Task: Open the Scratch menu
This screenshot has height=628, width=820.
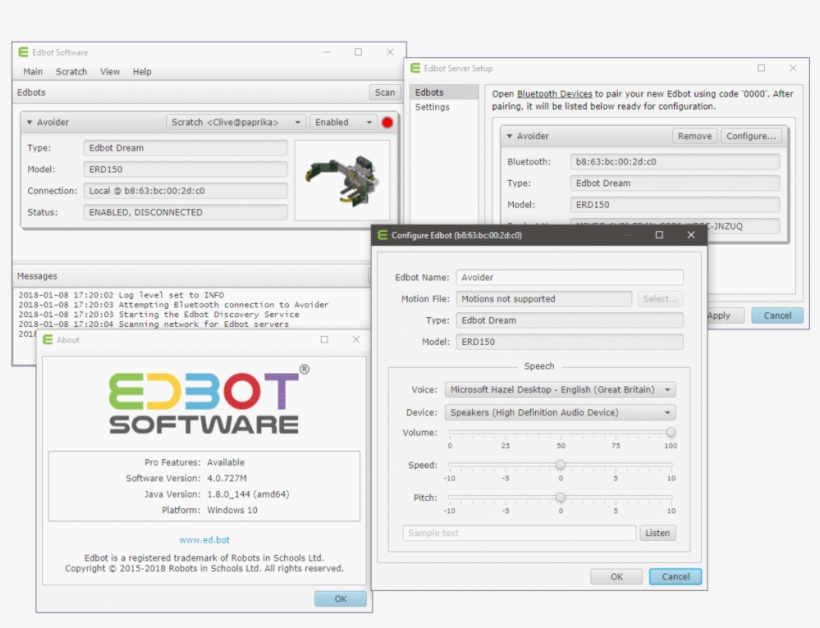Action: [x=71, y=72]
